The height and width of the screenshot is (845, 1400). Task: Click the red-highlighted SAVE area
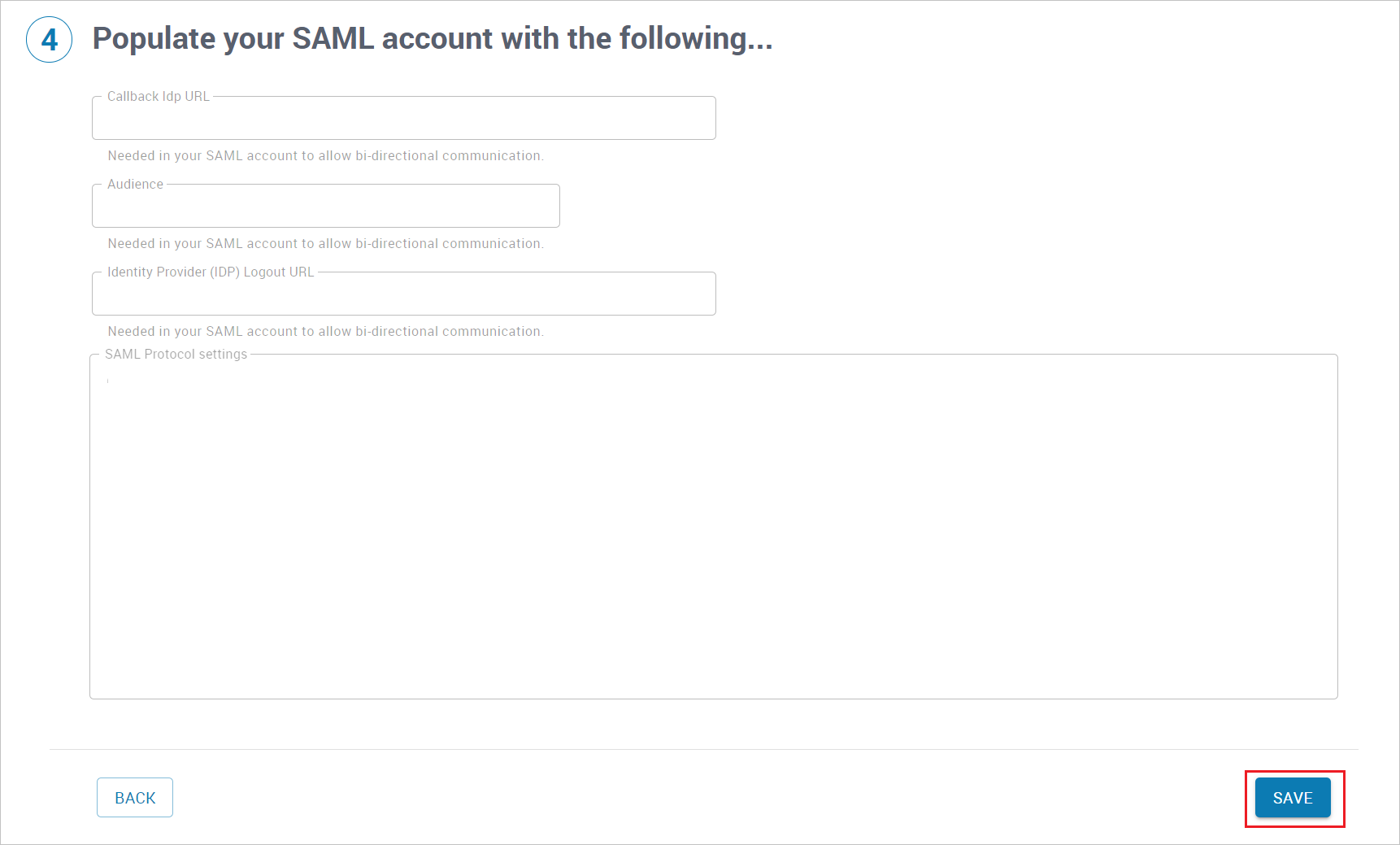(x=1292, y=798)
